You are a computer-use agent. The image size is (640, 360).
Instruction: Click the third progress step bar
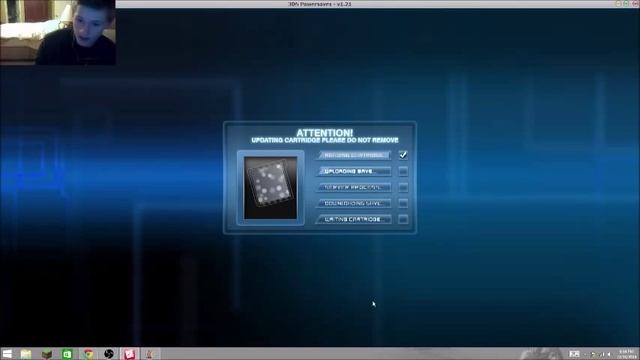[353, 187]
